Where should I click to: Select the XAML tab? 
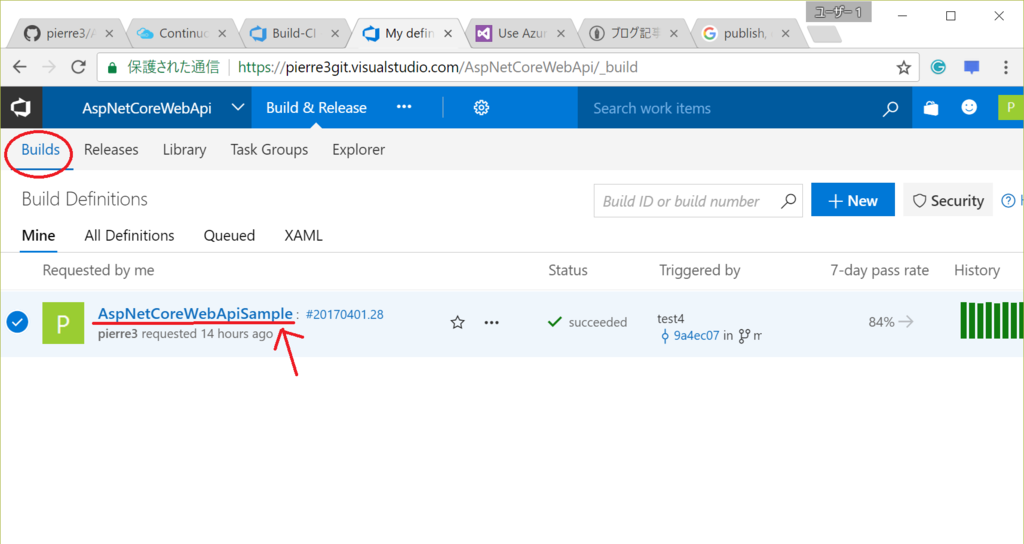click(x=304, y=236)
